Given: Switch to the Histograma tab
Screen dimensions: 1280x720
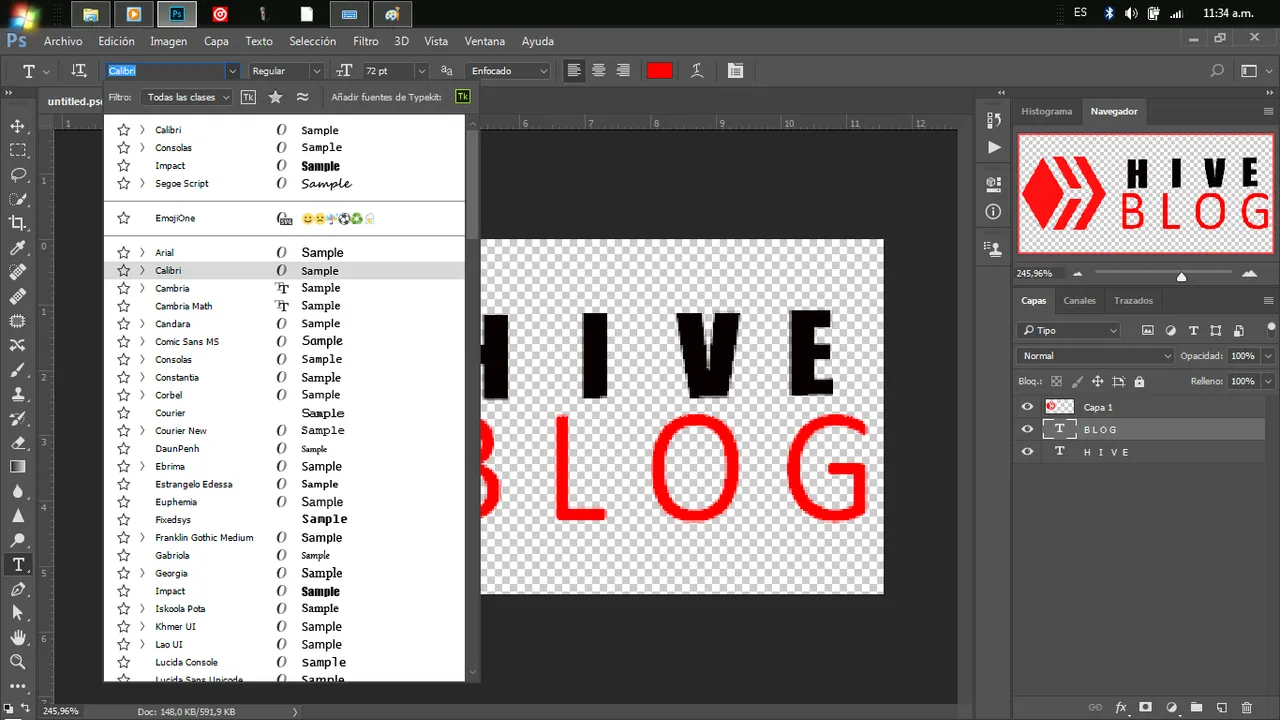Looking at the screenshot, I should [x=1046, y=111].
